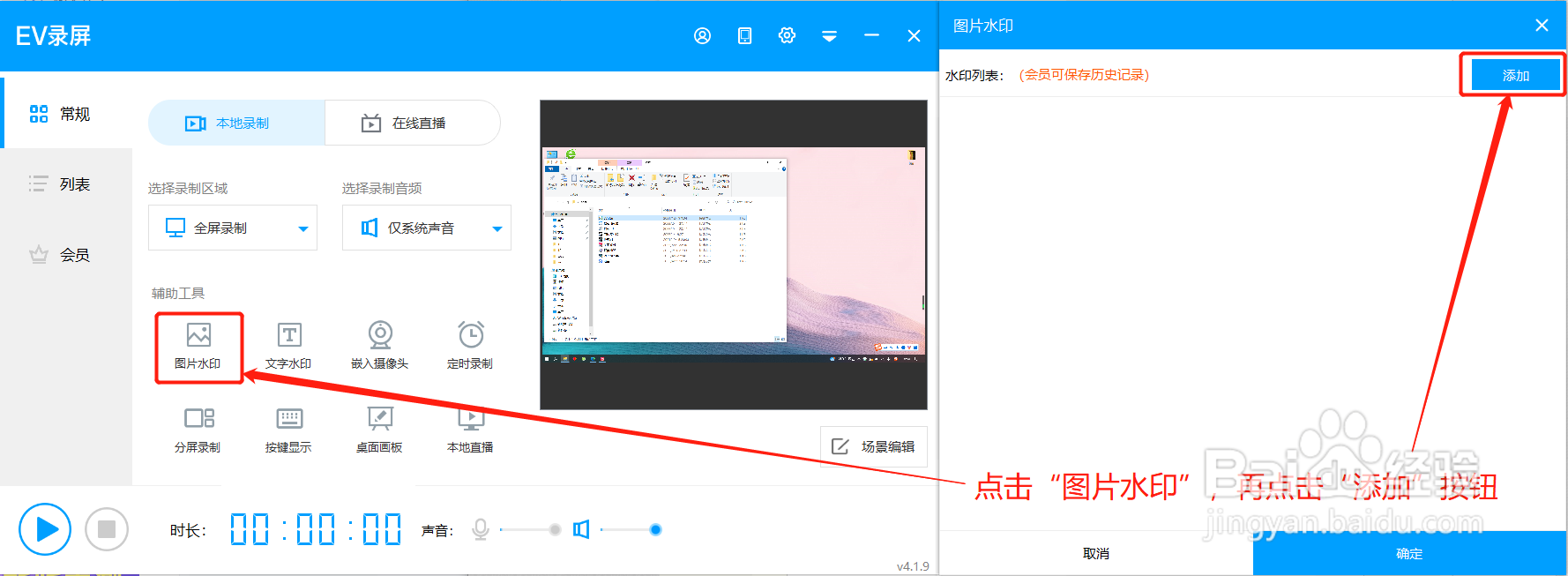The height and width of the screenshot is (576, 1568).
Task: Click the 辅助工具 section label
Action: (178, 293)
